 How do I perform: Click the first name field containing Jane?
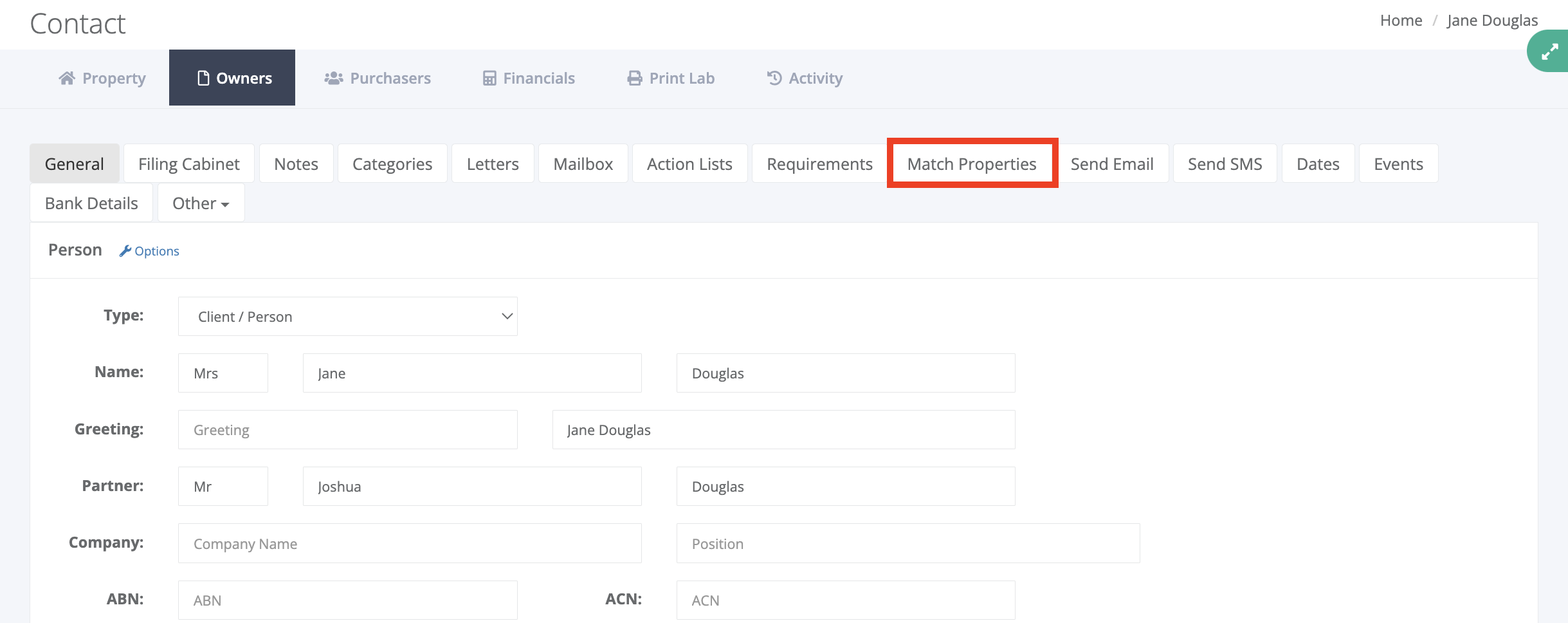click(x=472, y=373)
